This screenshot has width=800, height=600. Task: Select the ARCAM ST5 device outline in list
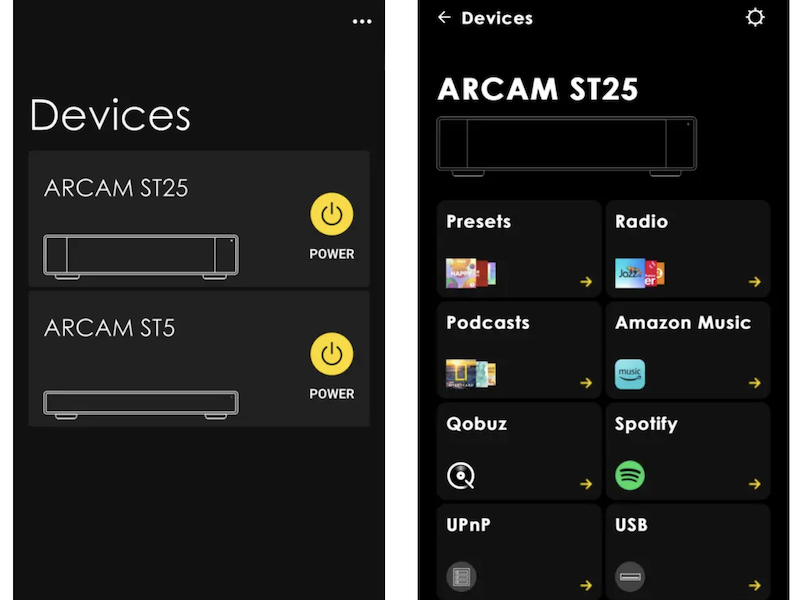[141, 405]
